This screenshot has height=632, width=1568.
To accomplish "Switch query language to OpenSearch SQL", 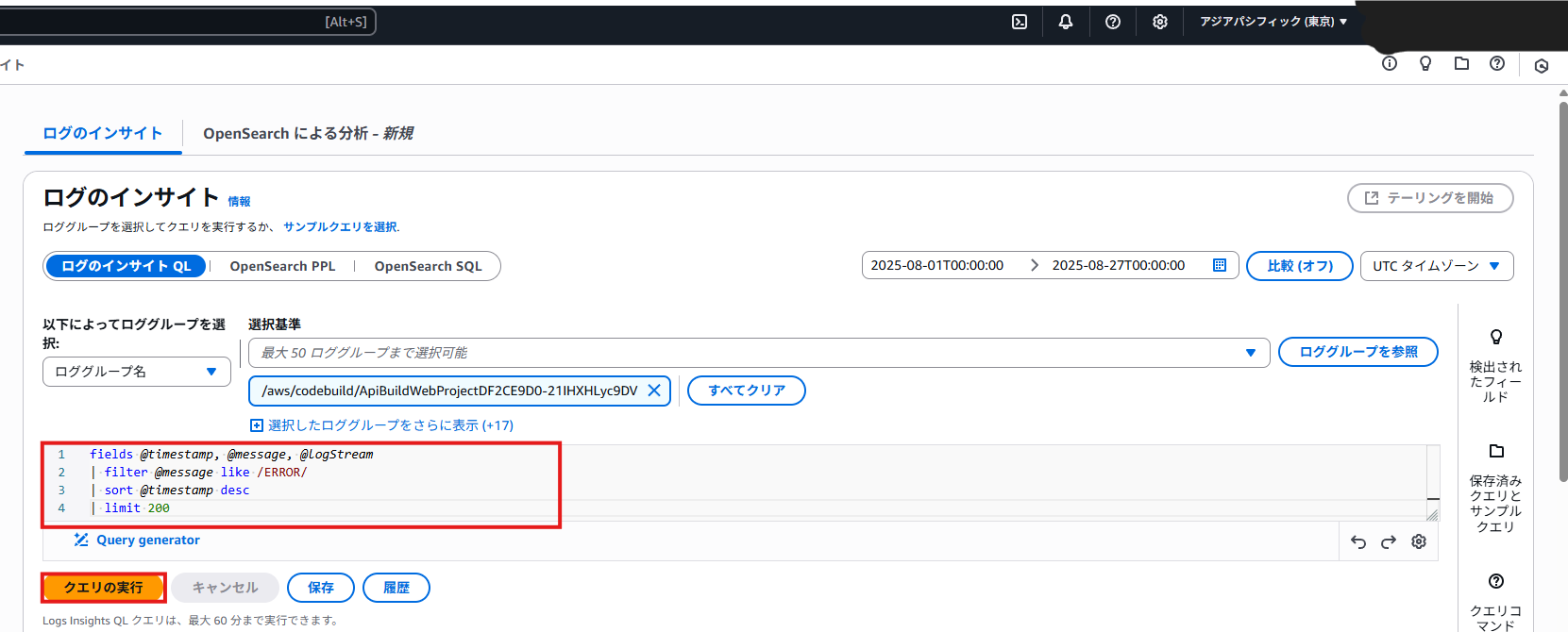I will (428, 266).
